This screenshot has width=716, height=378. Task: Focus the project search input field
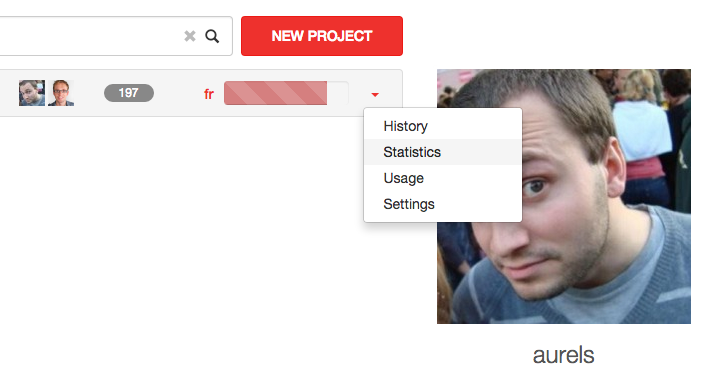click(x=91, y=36)
